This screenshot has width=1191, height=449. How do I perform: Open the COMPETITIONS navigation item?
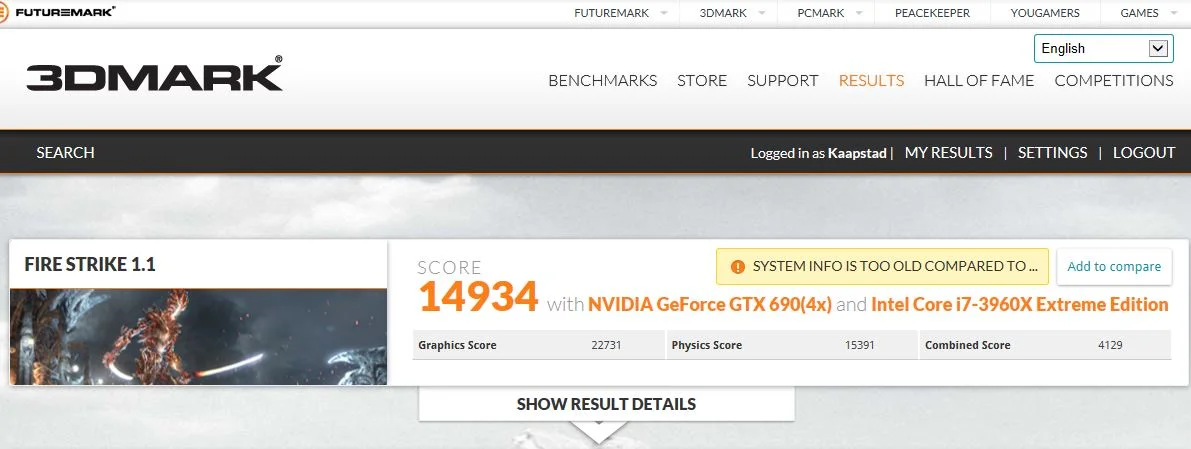(1114, 81)
